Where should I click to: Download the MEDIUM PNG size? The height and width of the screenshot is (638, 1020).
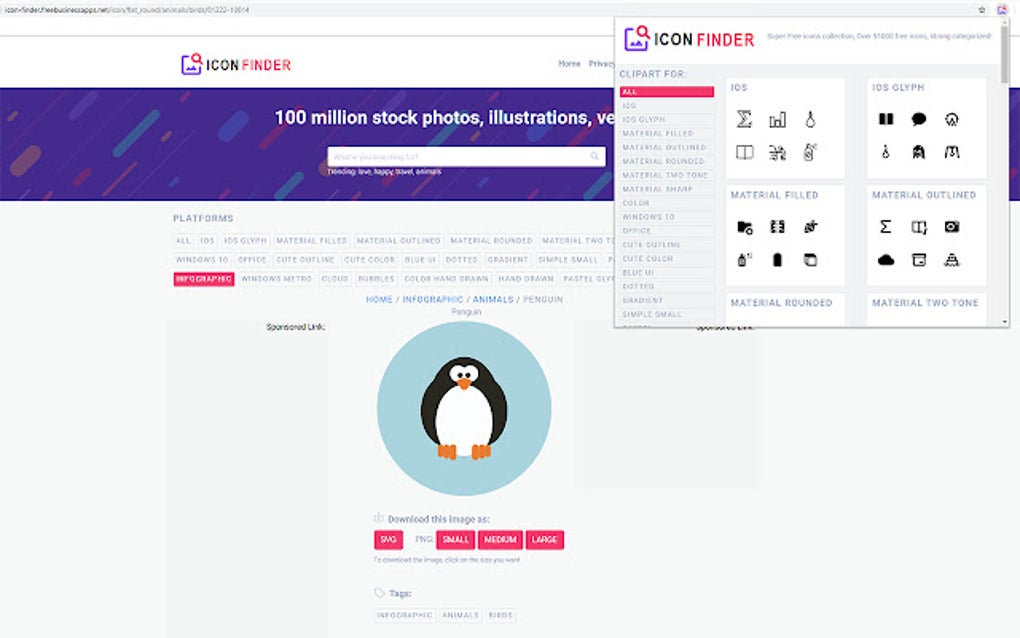[500, 540]
